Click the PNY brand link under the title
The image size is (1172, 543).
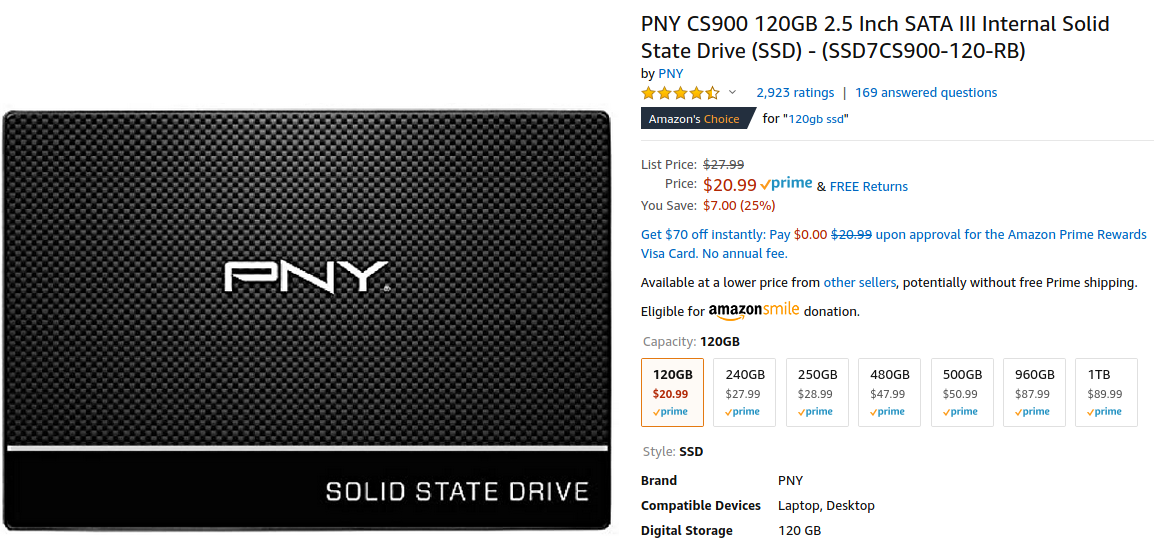670,73
